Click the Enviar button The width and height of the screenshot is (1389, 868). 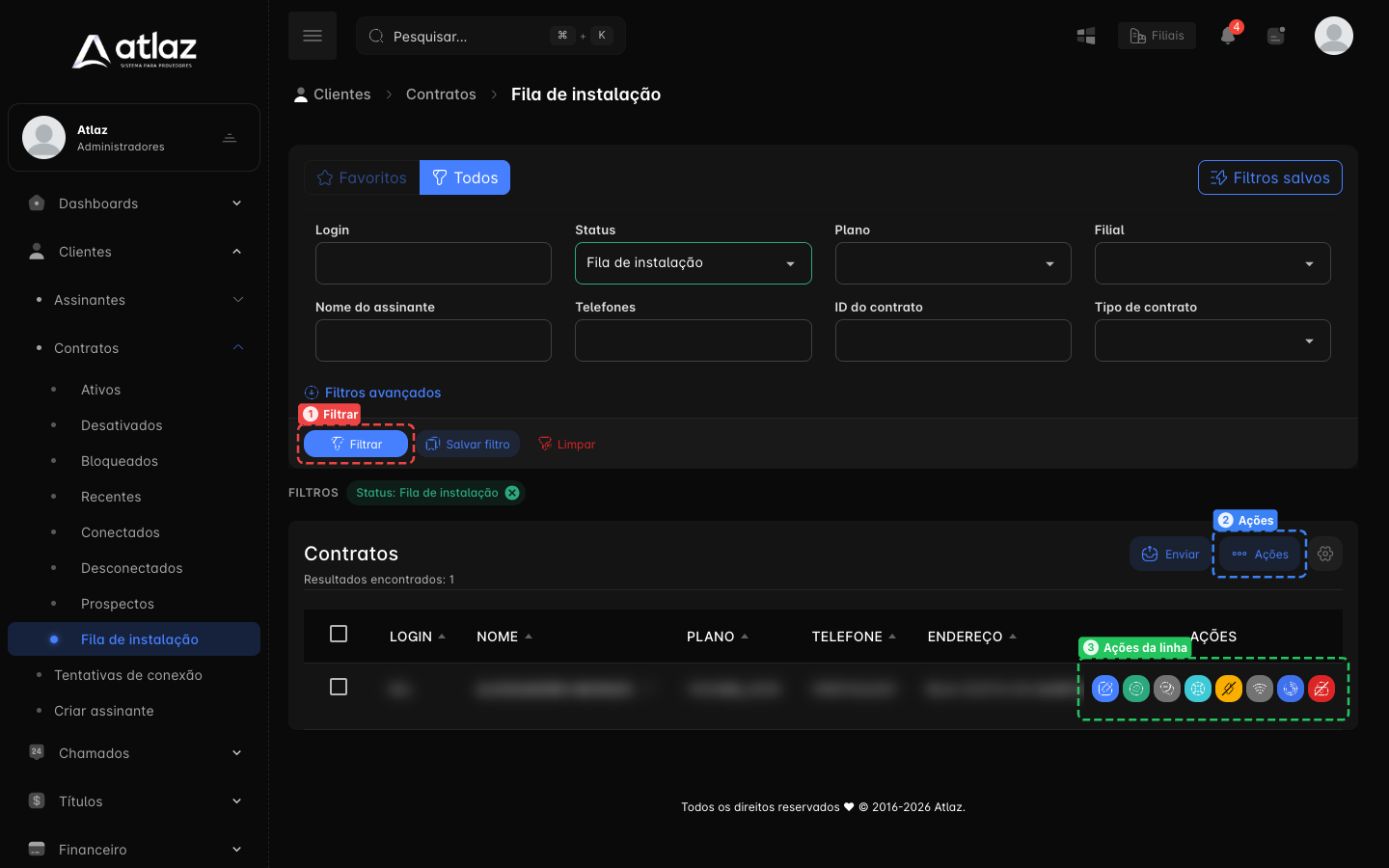point(1171,554)
